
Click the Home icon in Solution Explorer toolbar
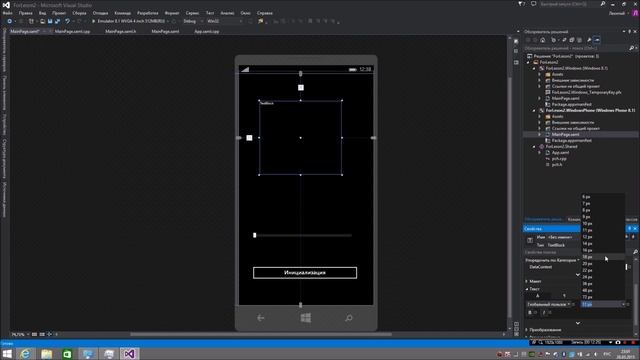(542, 40)
